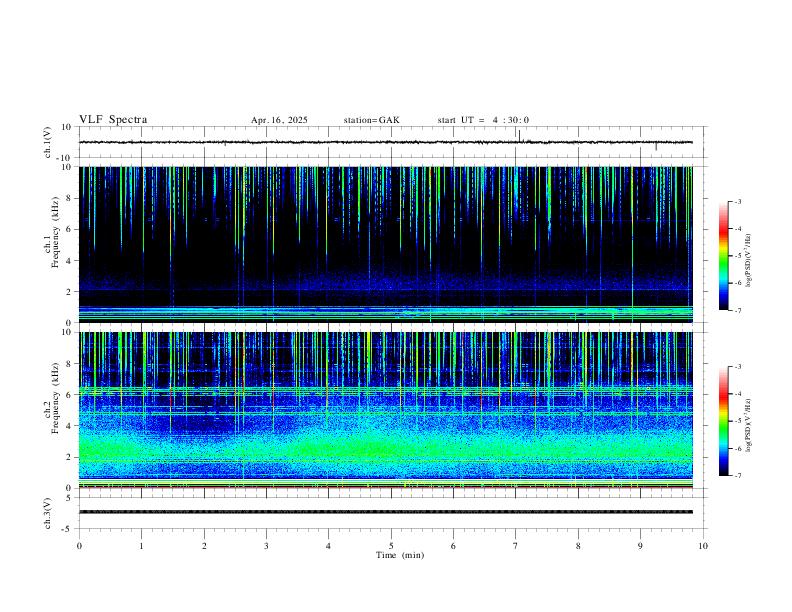Click the "0" tick on the time axis
The height and width of the screenshot is (612, 792).
click(x=79, y=546)
